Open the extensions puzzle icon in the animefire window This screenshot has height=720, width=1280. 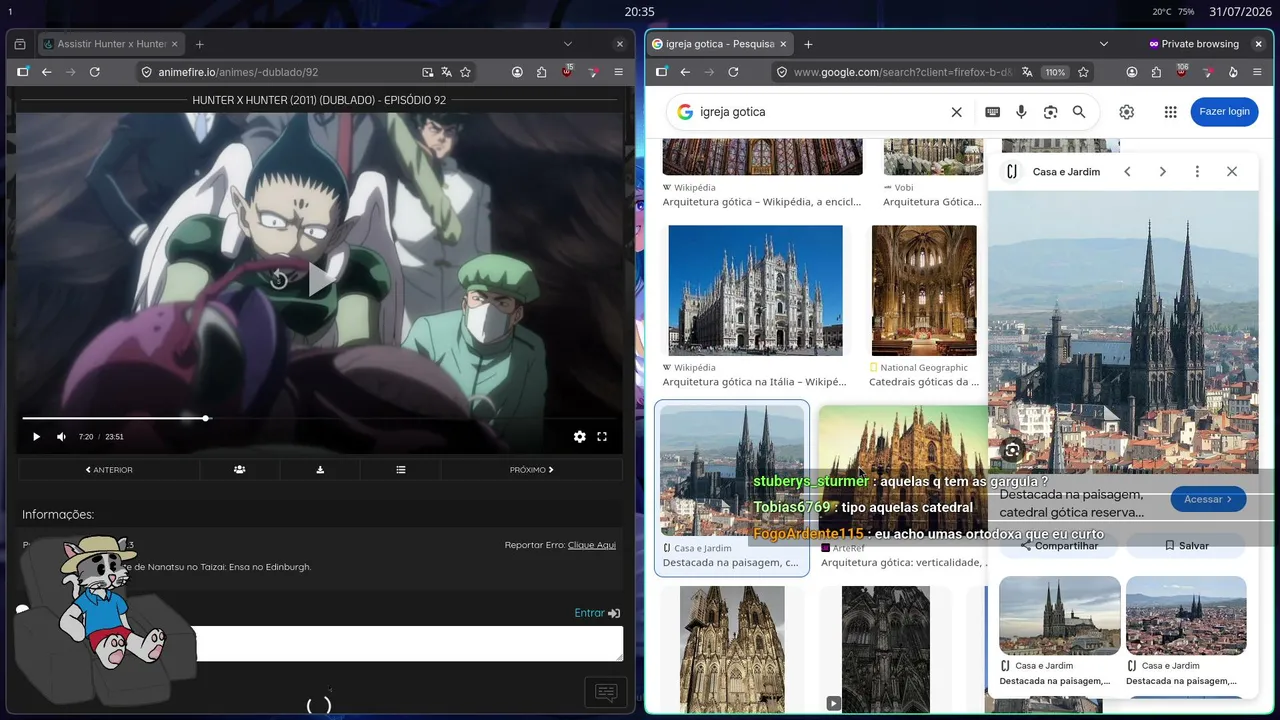[x=542, y=72]
